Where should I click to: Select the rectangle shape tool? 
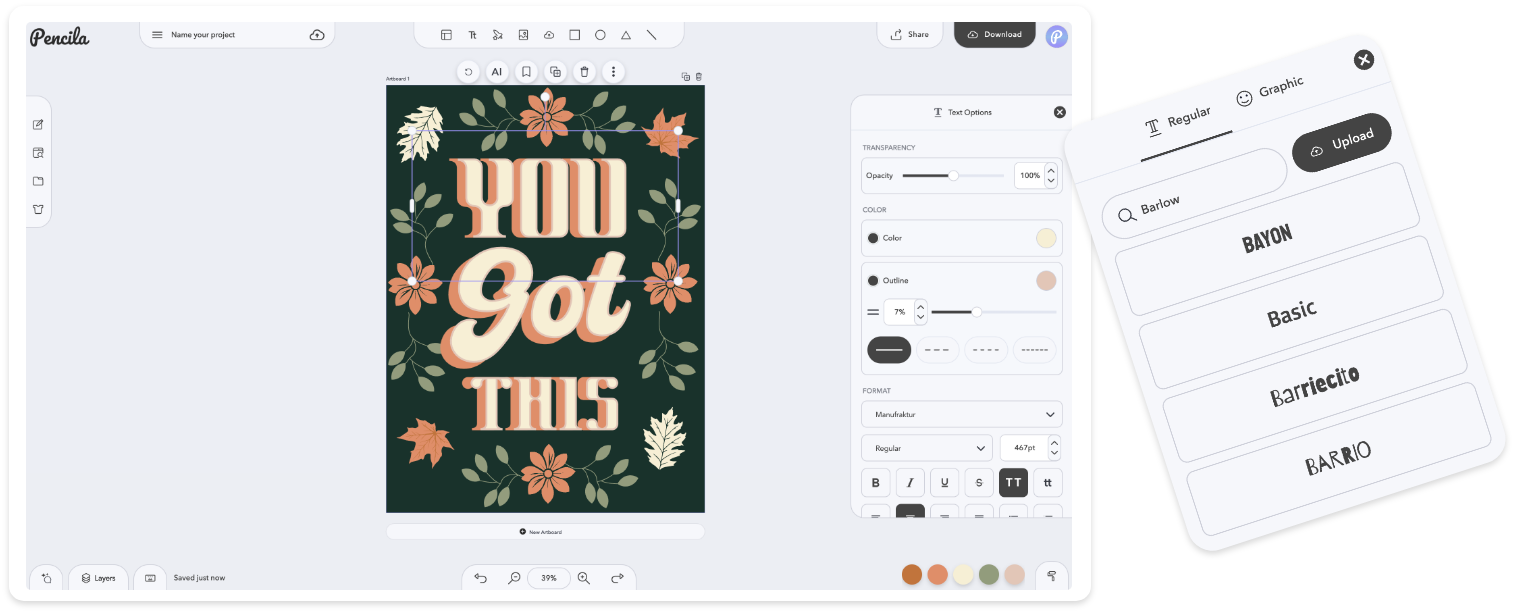pos(575,35)
